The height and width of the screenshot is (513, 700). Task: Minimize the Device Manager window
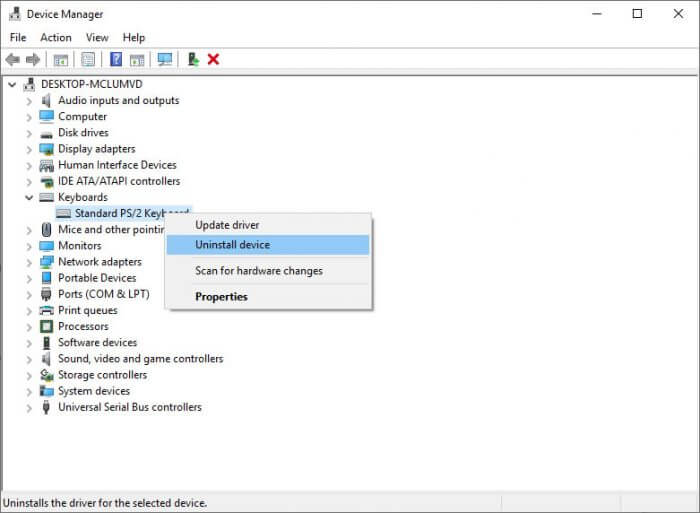click(597, 14)
